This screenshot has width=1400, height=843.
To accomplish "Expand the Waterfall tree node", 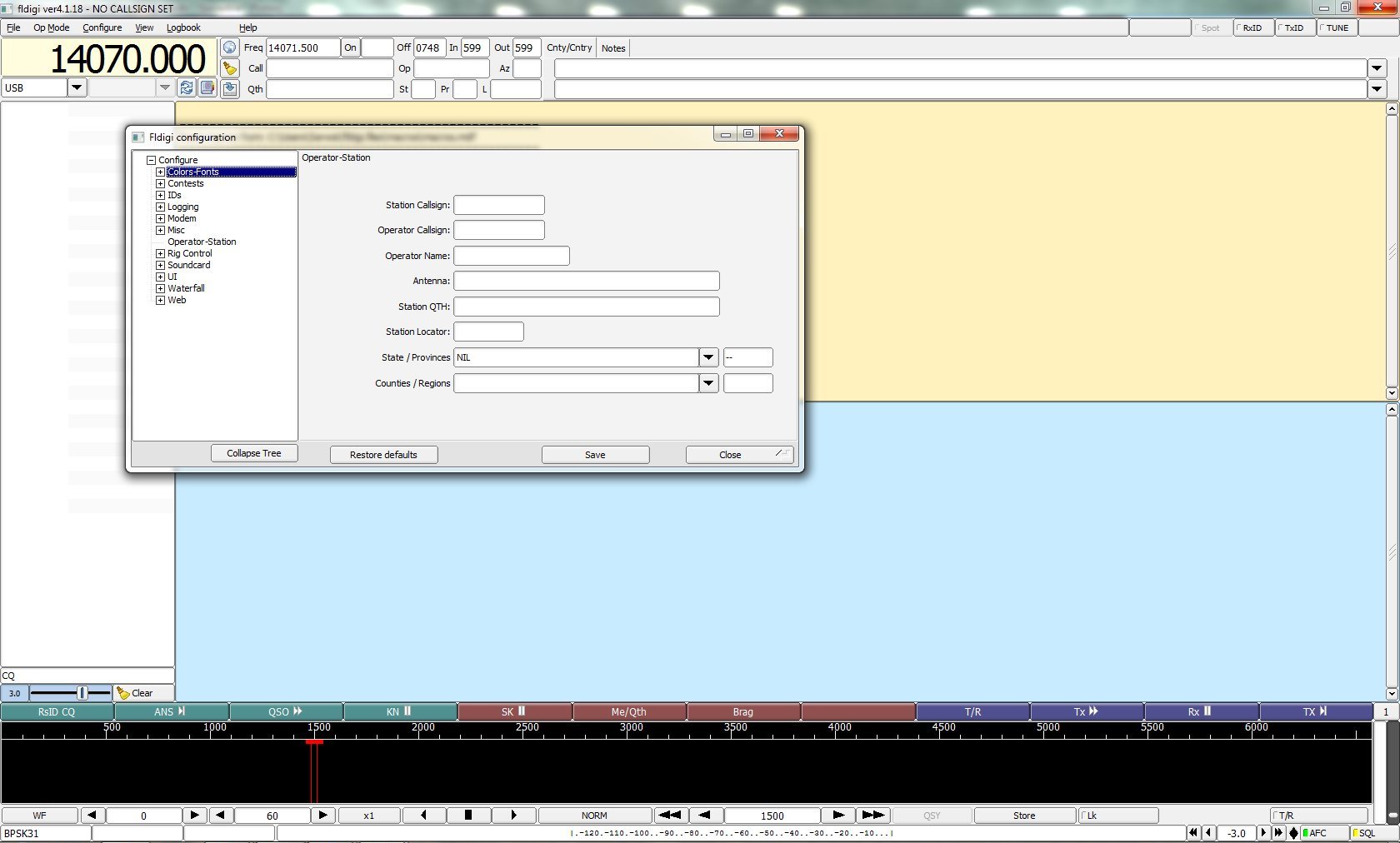I will pos(160,289).
